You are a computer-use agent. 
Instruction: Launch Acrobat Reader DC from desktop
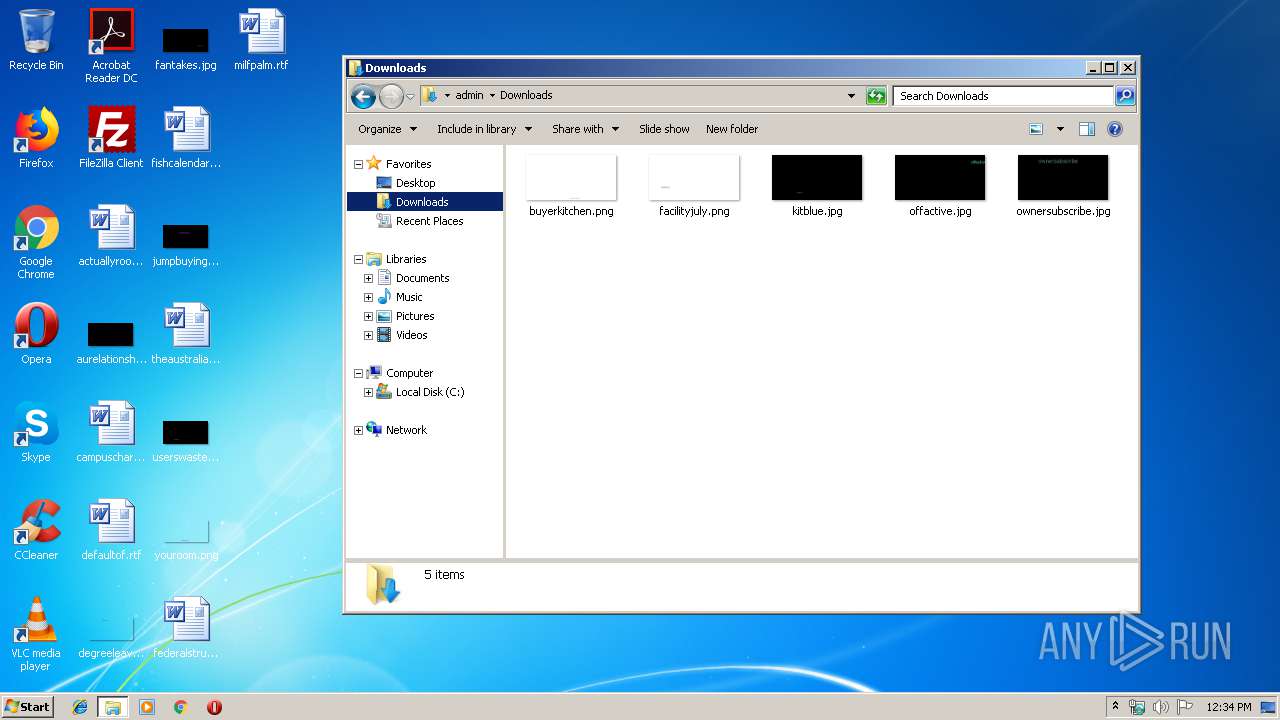(x=111, y=46)
